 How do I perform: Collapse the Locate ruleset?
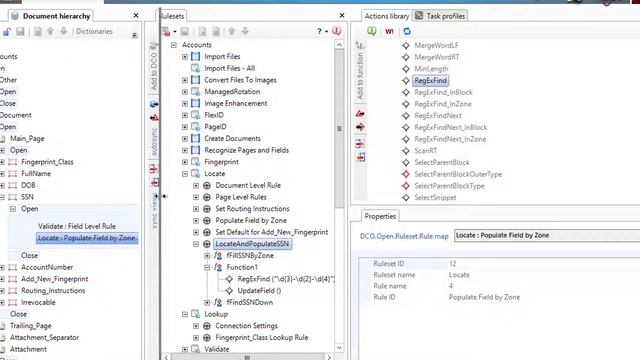(x=185, y=174)
